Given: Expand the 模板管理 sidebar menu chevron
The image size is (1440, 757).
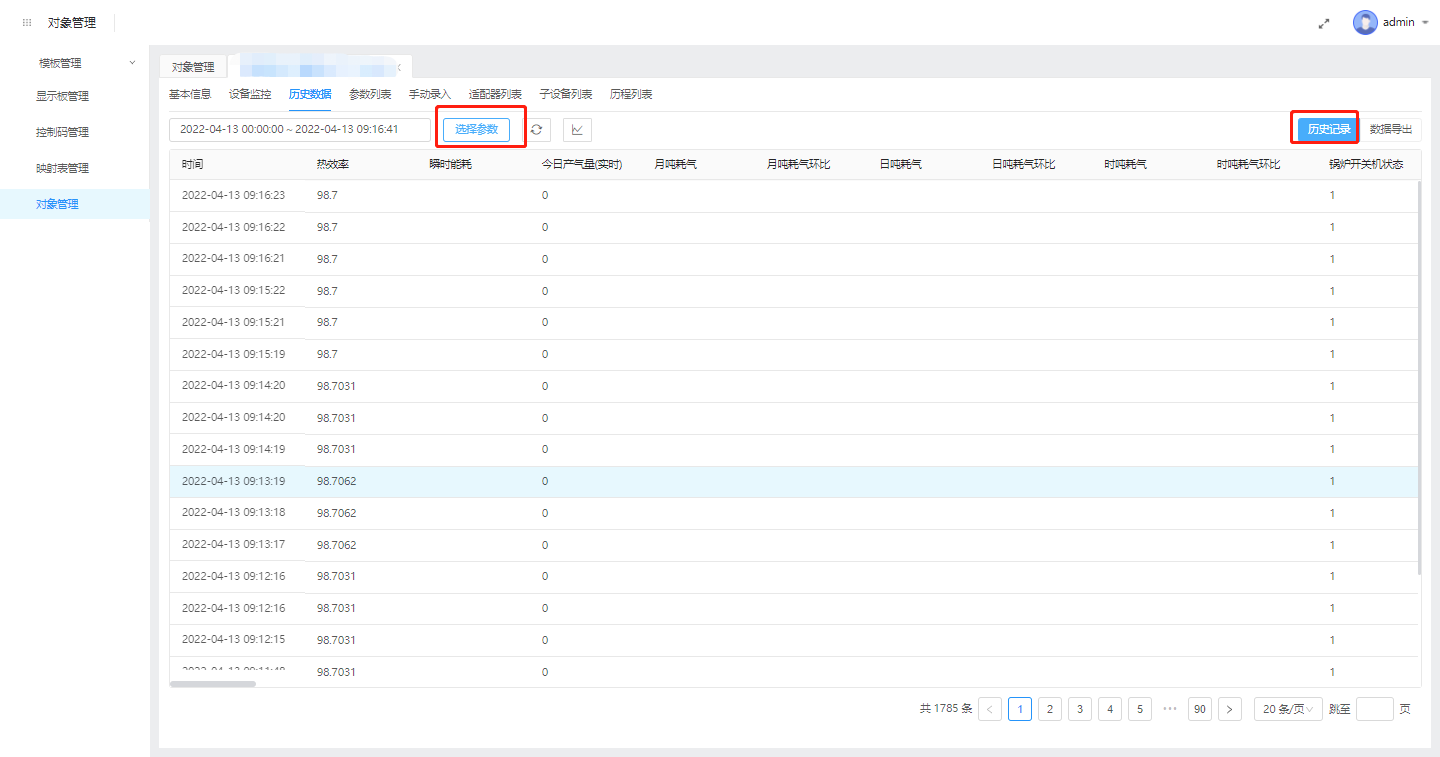Looking at the screenshot, I should pyautogui.click(x=132, y=63).
